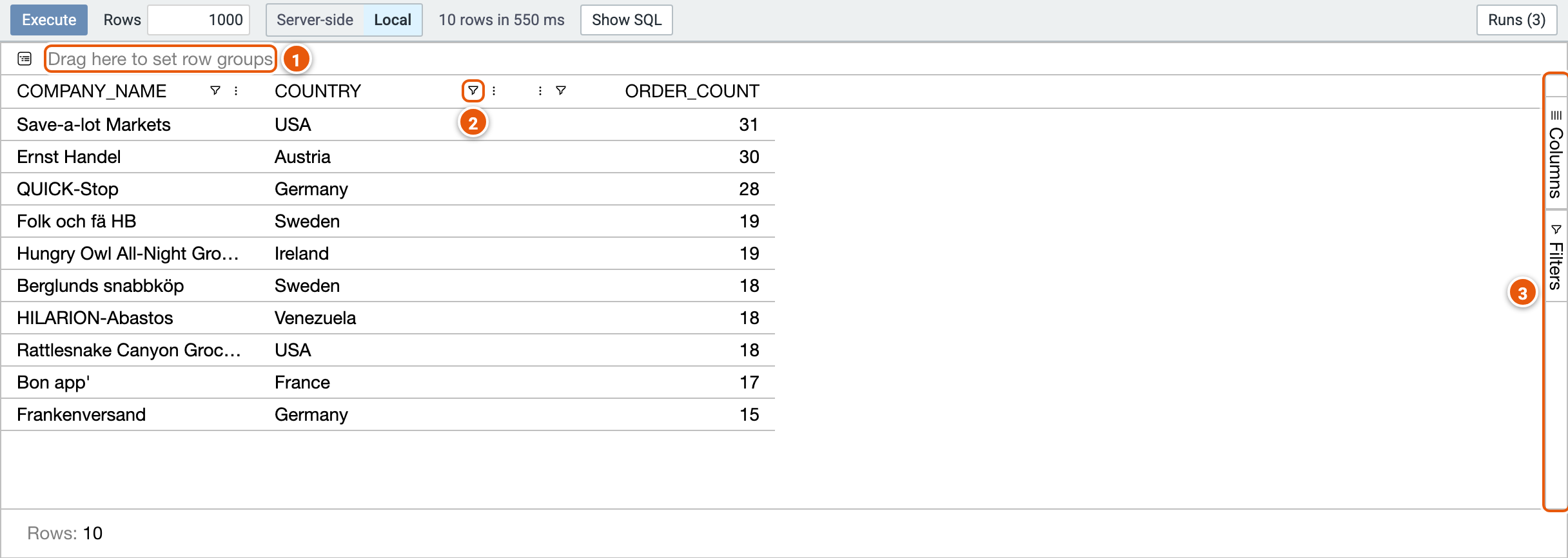1568x558 pixels.
Task: Switch to Local mode
Action: 393,20
